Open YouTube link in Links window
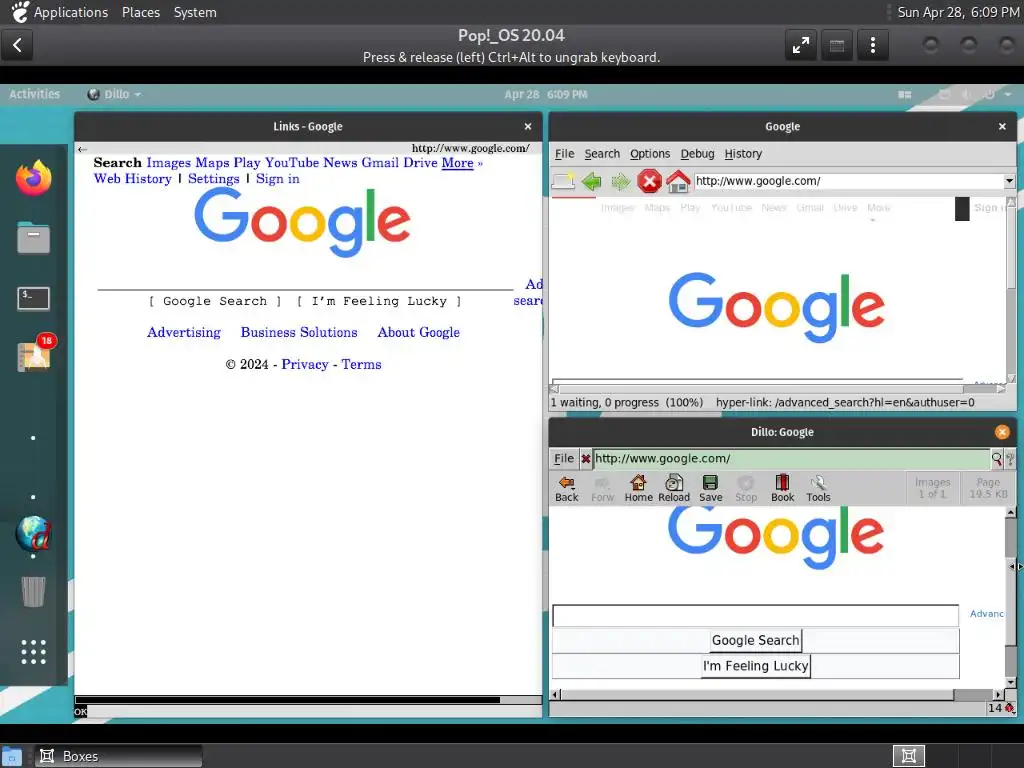This screenshot has height=768, width=1024. click(292, 163)
